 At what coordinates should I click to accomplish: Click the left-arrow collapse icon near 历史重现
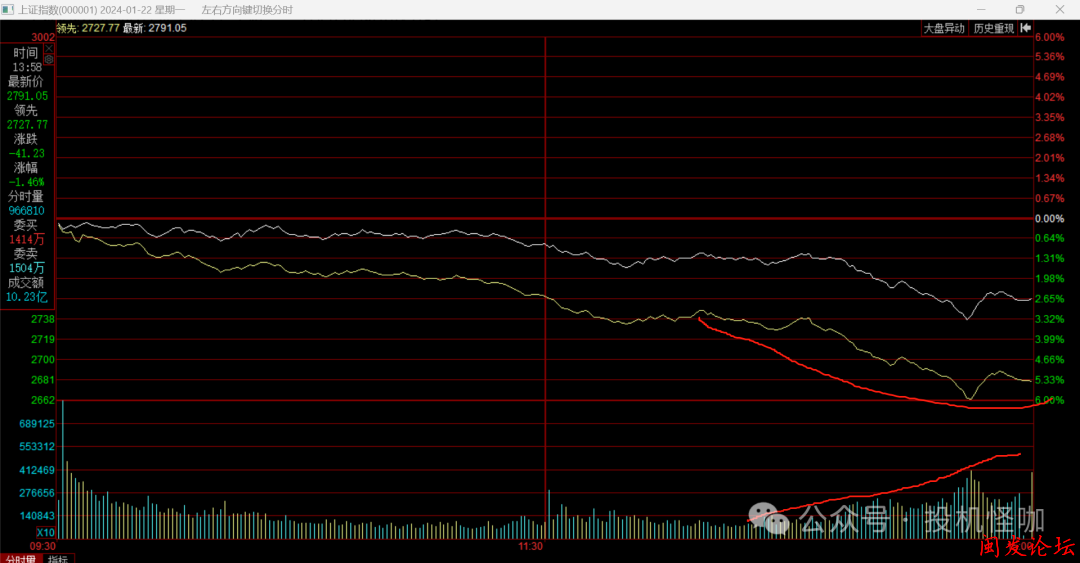pyautogui.click(x=1026, y=28)
